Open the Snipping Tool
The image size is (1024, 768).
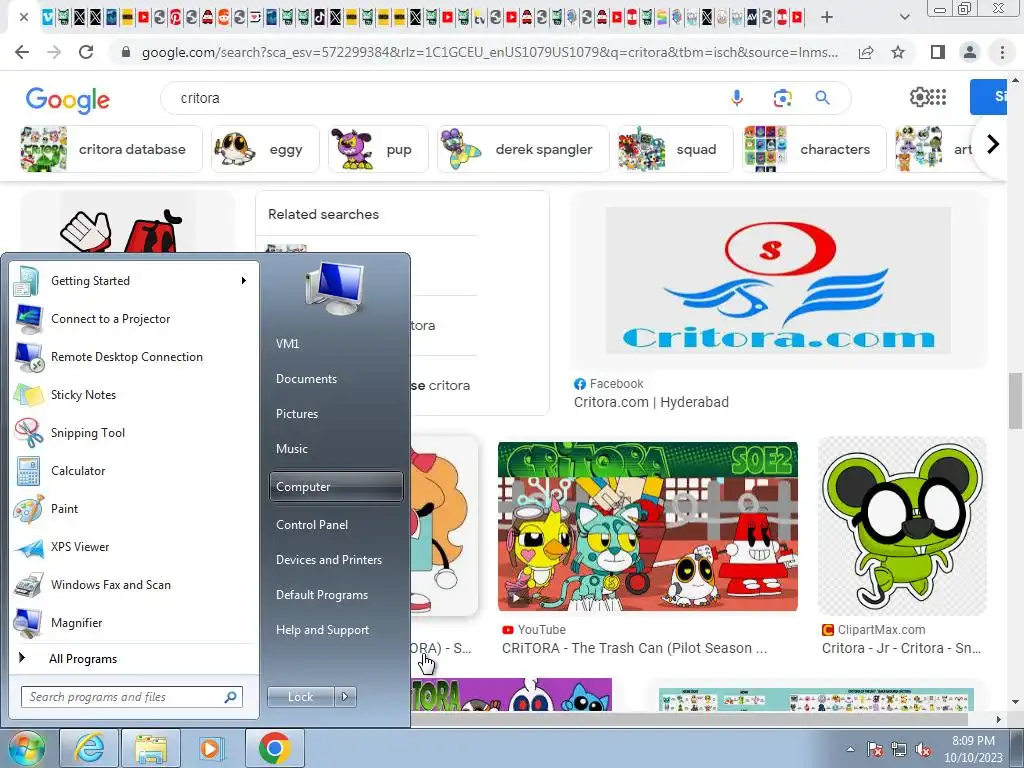pyautogui.click(x=134, y=432)
